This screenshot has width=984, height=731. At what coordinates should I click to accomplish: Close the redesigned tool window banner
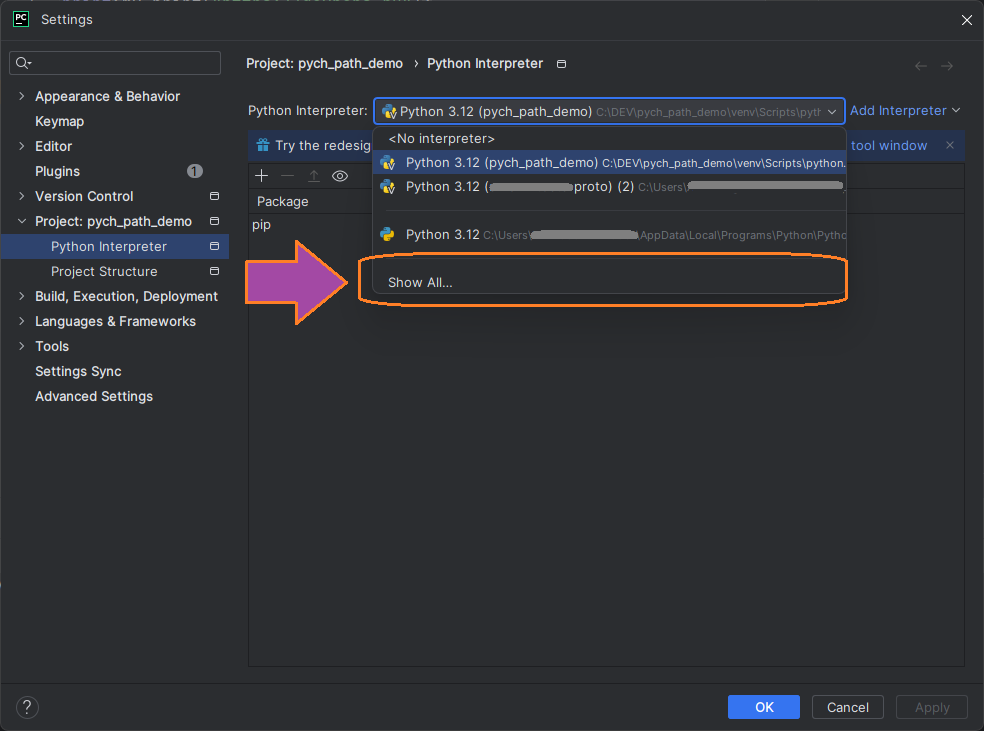949,145
